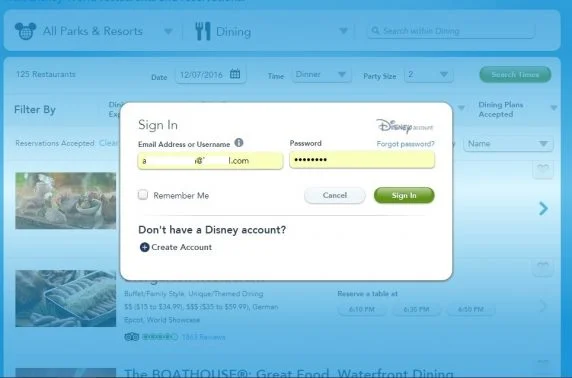The height and width of the screenshot is (378, 572).
Task: Click the 1363 Reviews link
Action: point(204,337)
